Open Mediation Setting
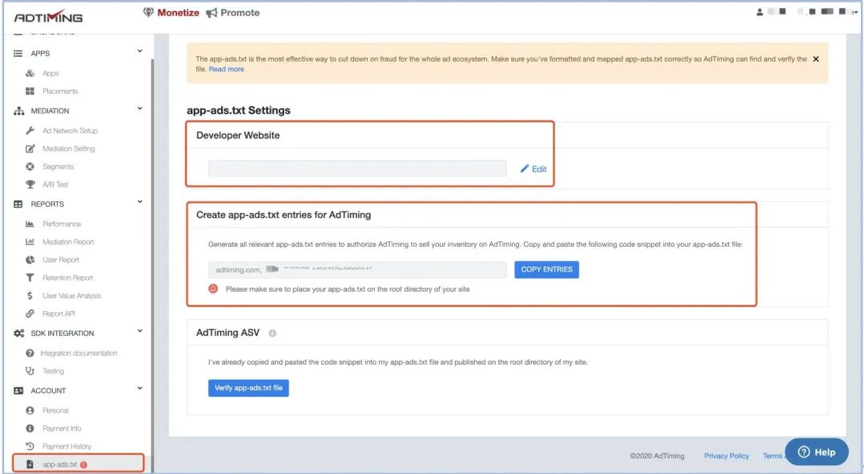The width and height of the screenshot is (864, 474). click(68, 148)
